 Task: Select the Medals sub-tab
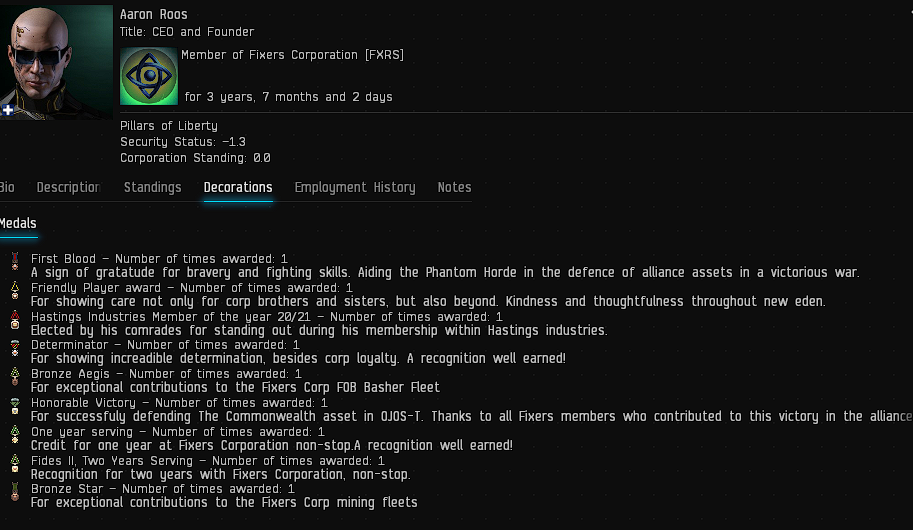coord(18,224)
